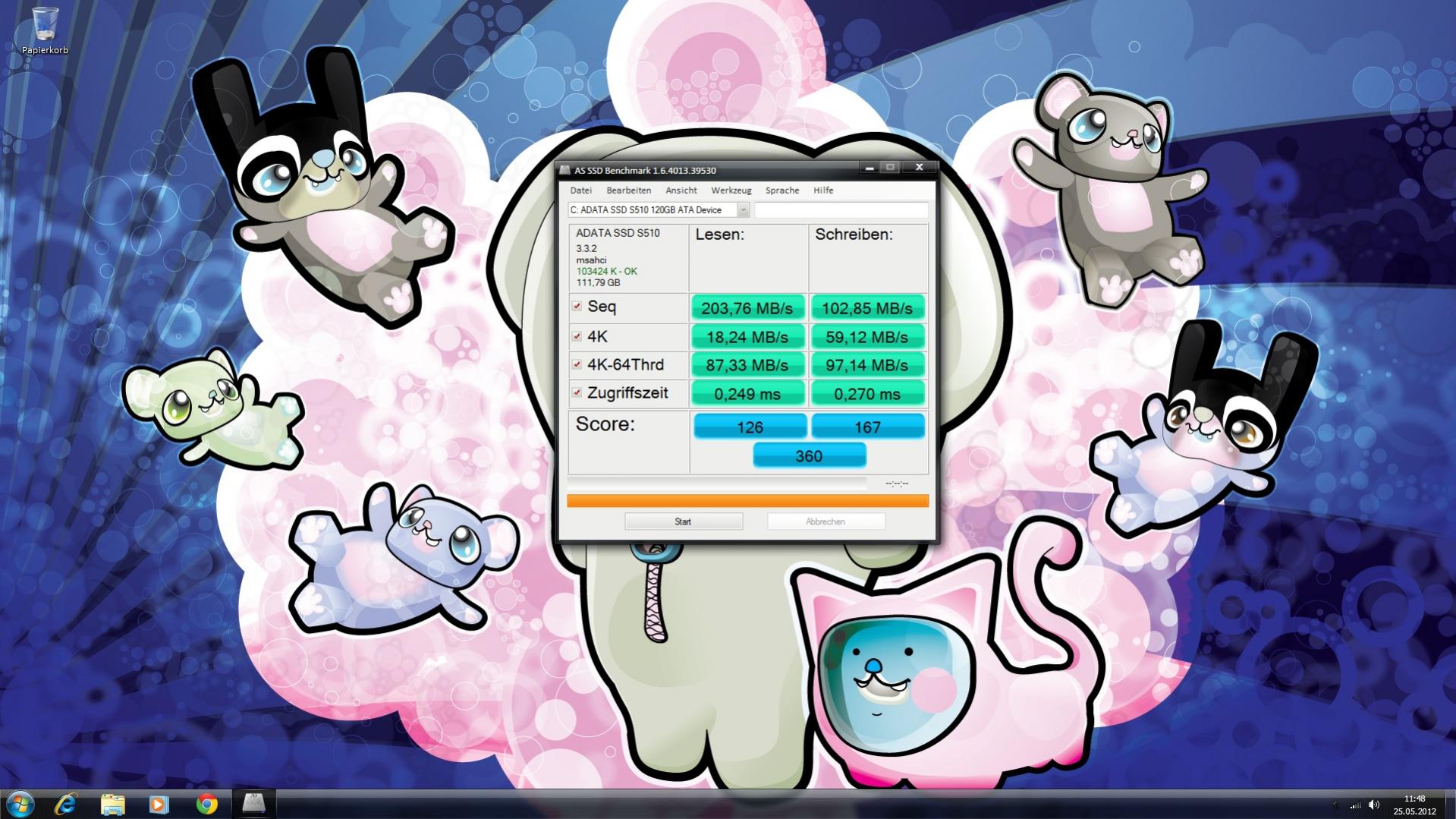This screenshot has height=819, width=1456.
Task: Toggle the 4K-64Thrd test checkbox
Action: (577, 364)
